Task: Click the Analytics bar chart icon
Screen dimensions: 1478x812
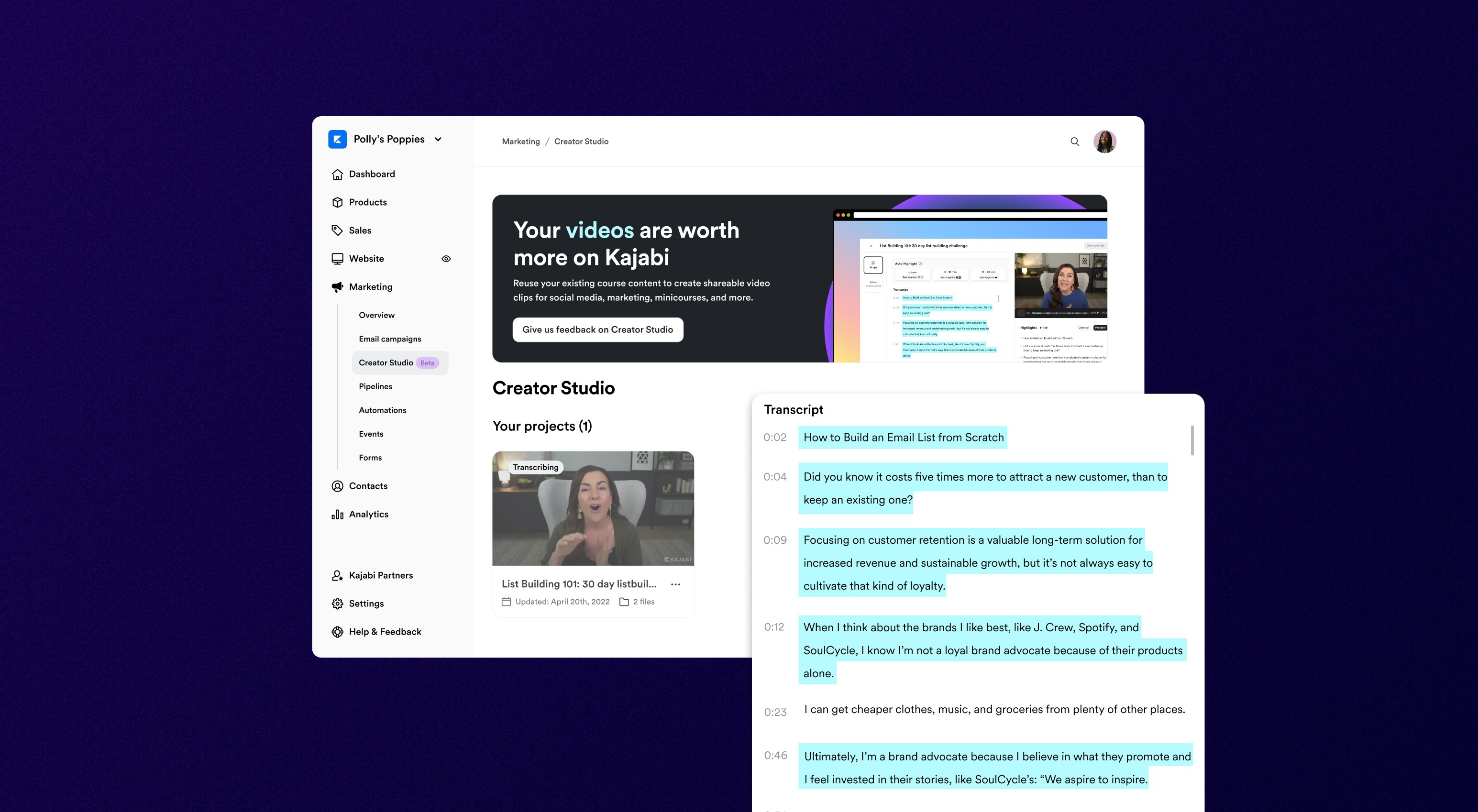Action: click(337, 515)
